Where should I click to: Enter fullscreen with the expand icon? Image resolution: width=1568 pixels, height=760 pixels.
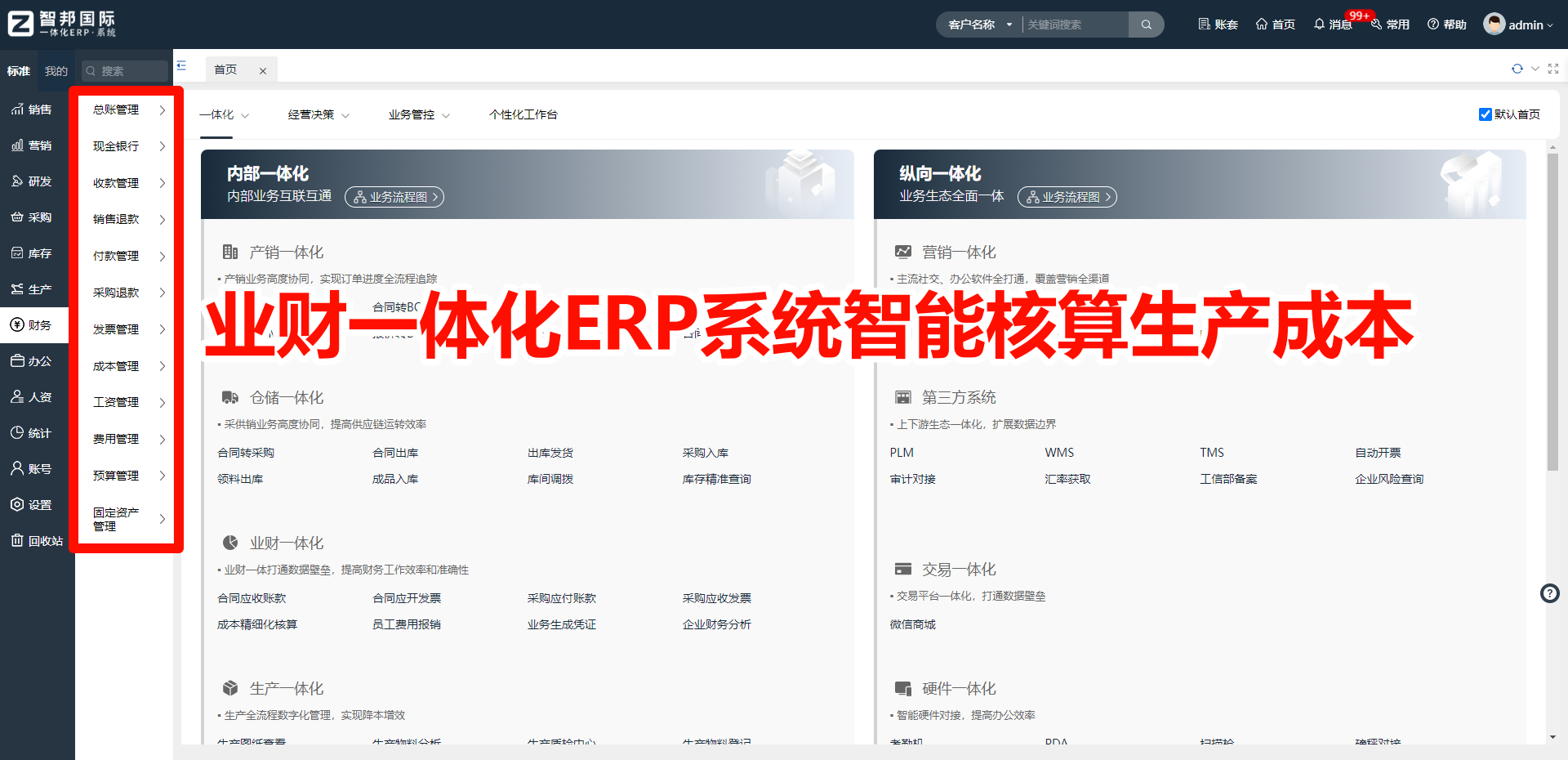click(1553, 69)
